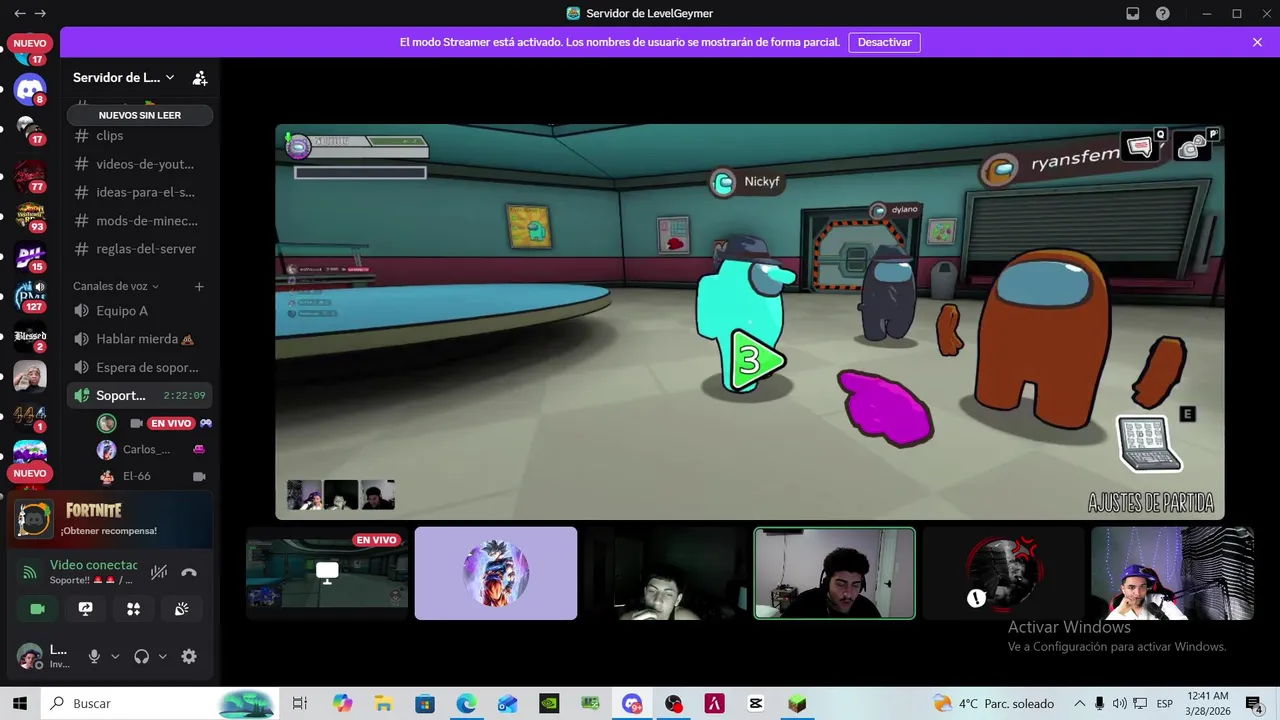Open the Blessed server icon
1280x720 pixels.
point(30,337)
